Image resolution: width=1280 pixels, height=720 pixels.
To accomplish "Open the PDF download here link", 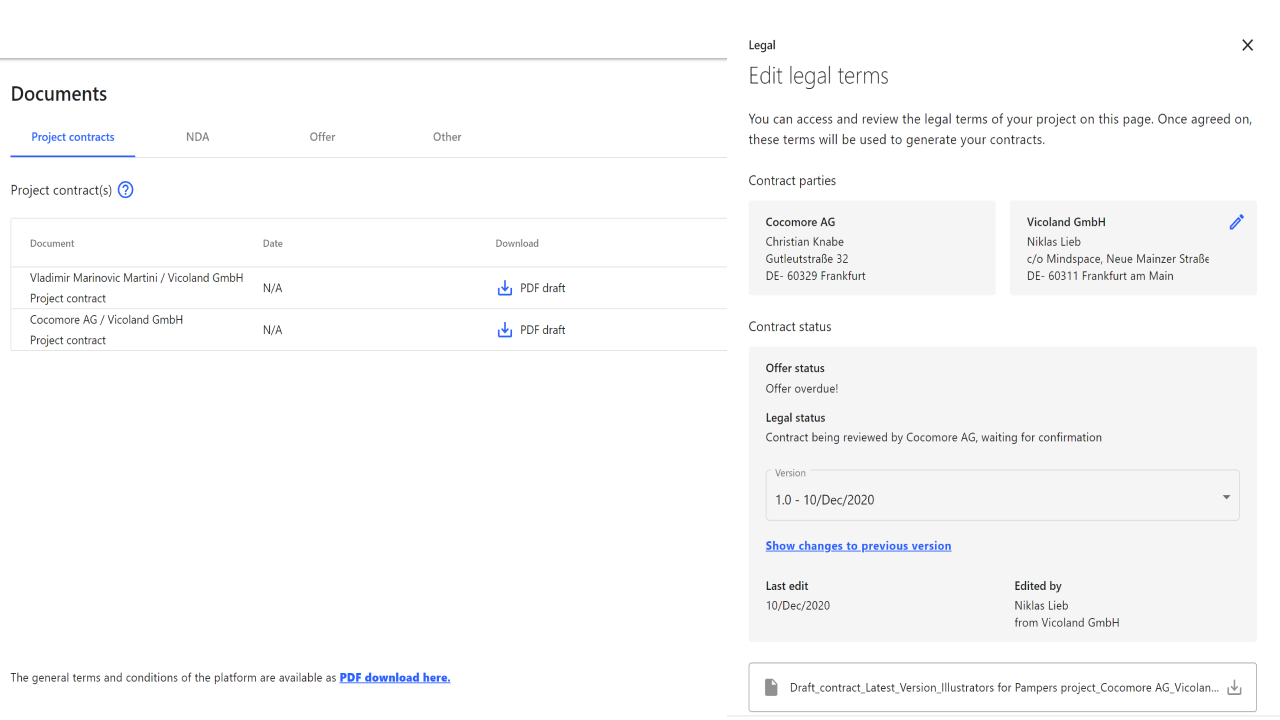I will pyautogui.click(x=395, y=678).
